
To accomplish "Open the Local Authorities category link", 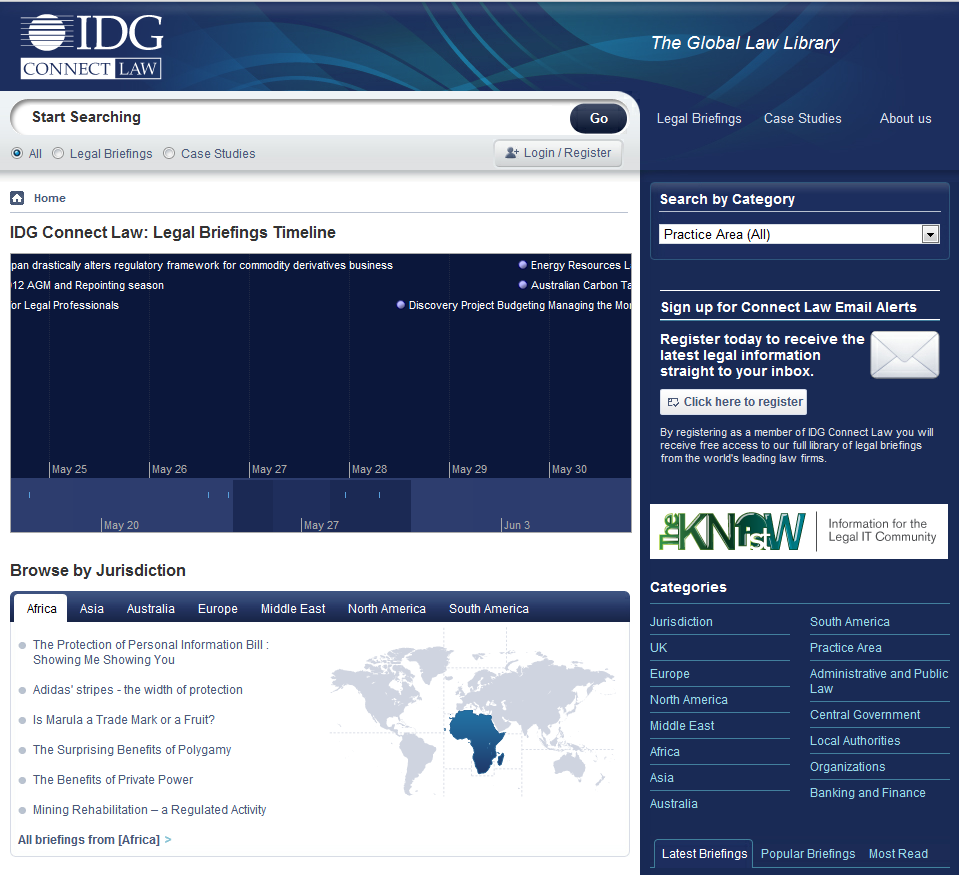I will [855, 740].
